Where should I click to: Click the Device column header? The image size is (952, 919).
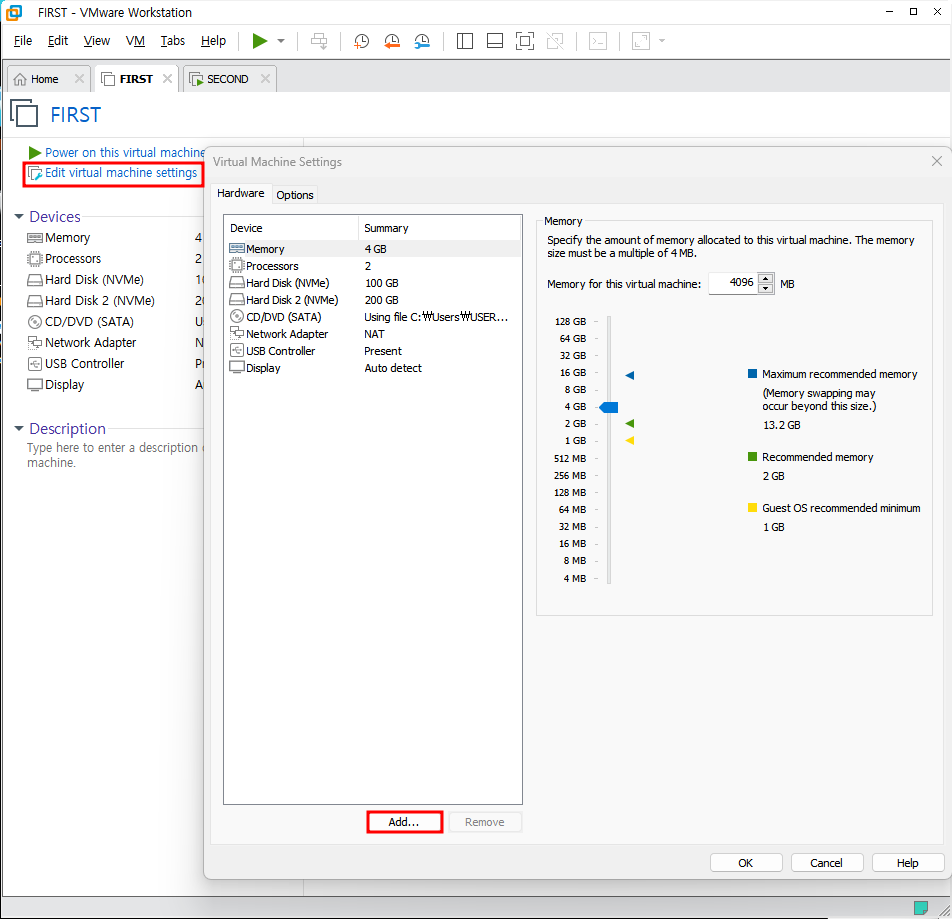[291, 228]
